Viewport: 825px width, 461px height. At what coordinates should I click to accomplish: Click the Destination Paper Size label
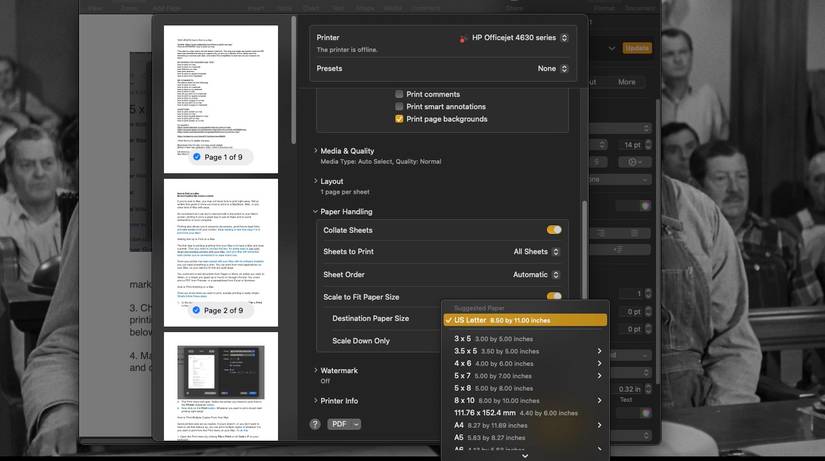(x=370, y=318)
